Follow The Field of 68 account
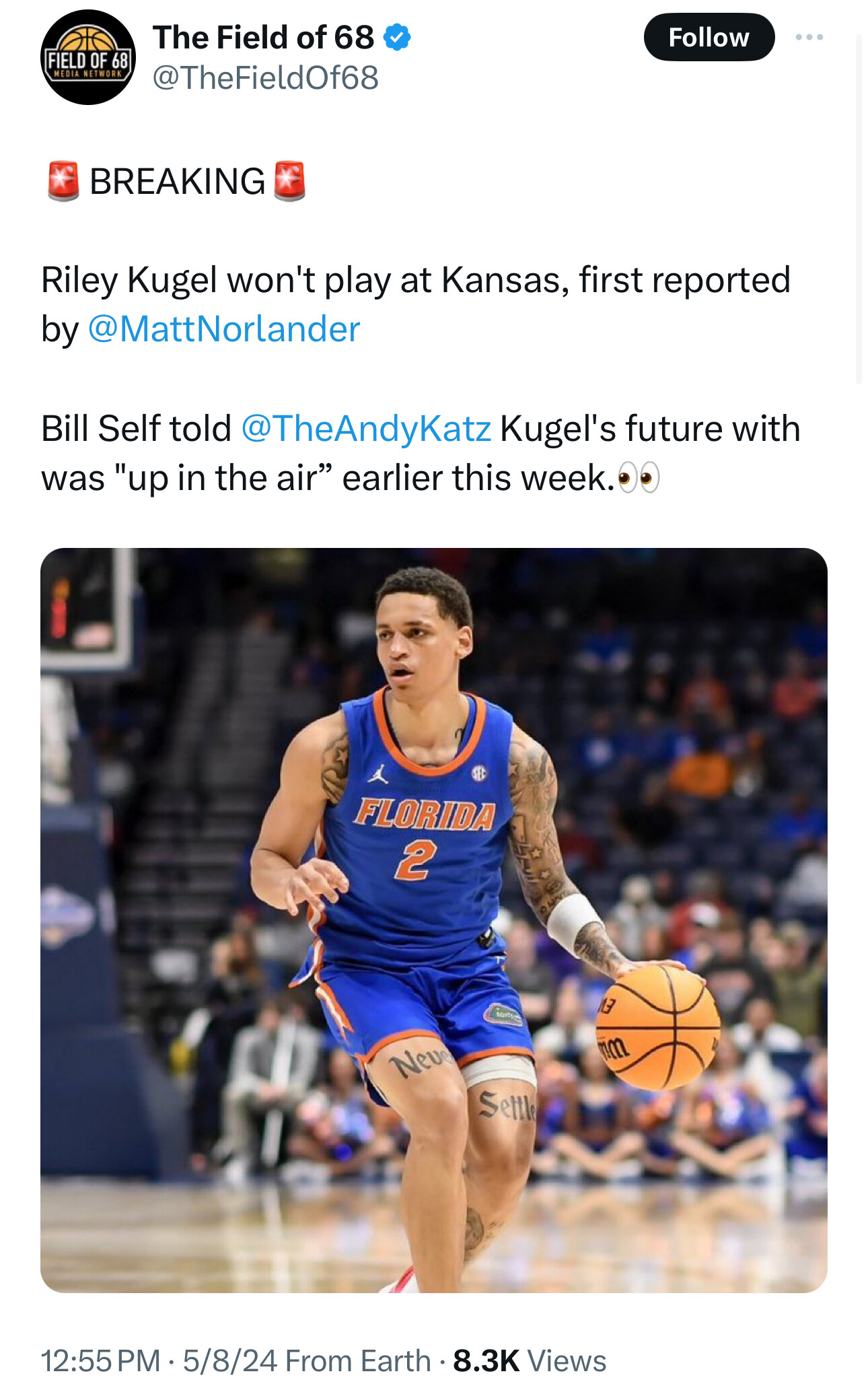This screenshot has width=868, height=1384. pyautogui.click(x=709, y=37)
